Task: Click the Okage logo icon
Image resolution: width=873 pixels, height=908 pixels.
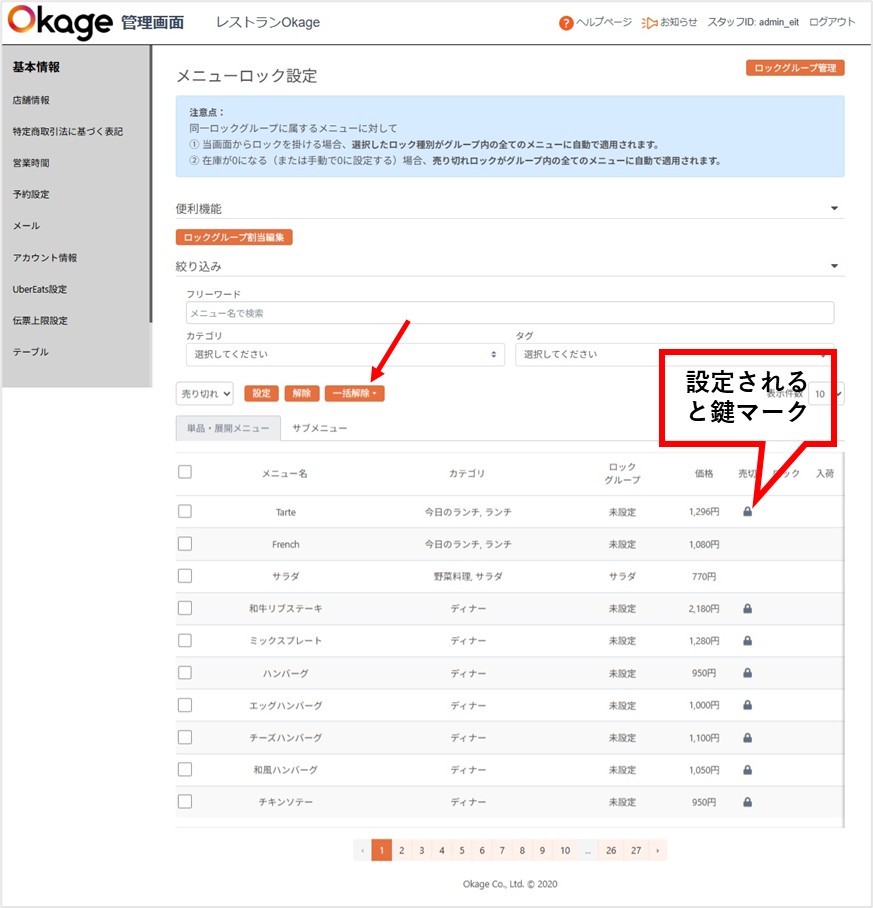Action: [x=60, y=22]
